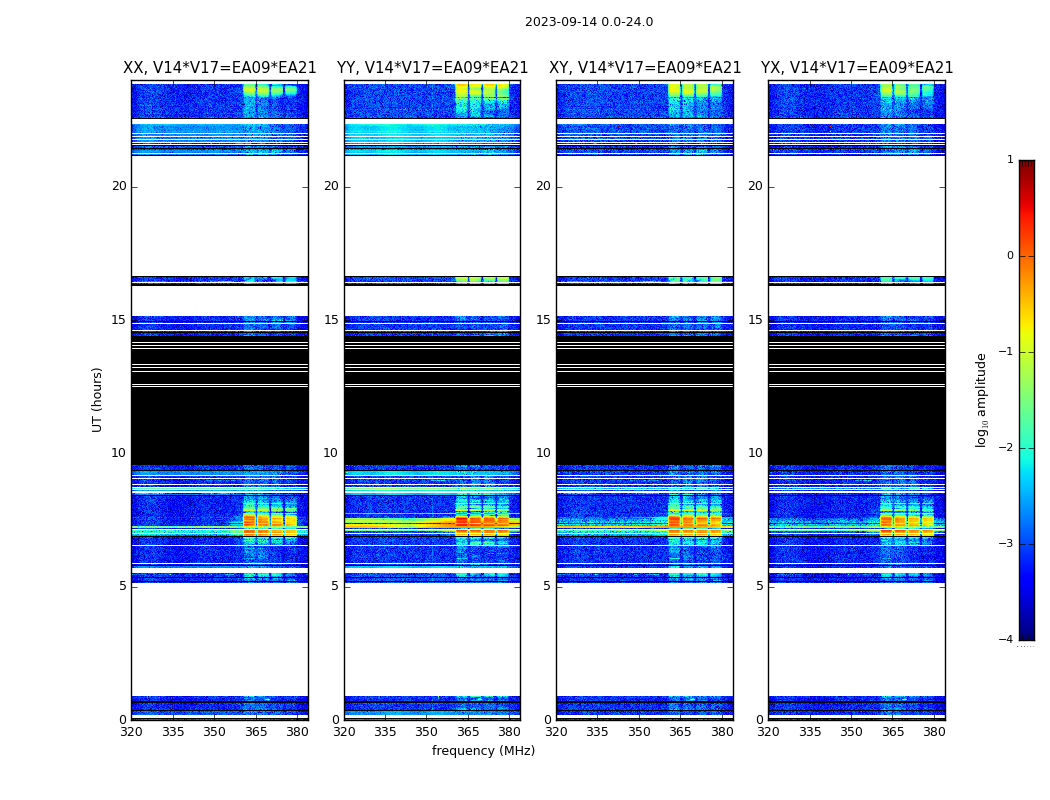Click the red top of the colorbar
This screenshot has width=1050, height=800.
pos(1026,170)
